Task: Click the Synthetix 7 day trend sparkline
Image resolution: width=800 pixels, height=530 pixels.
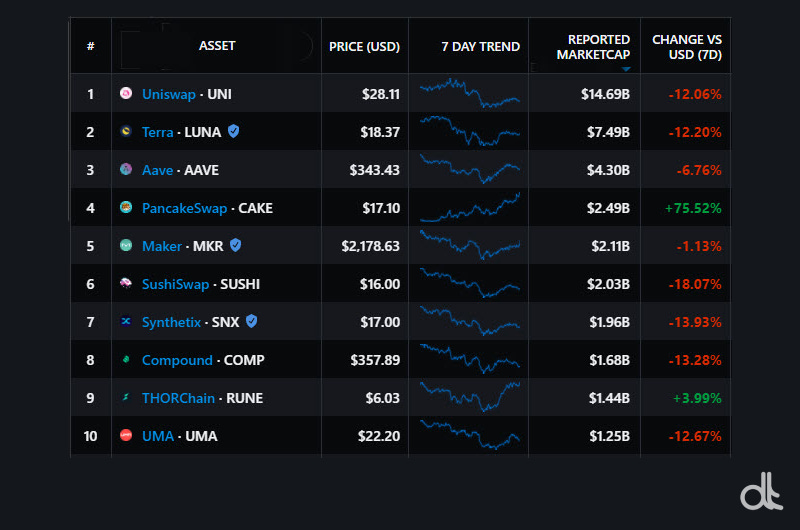Action: click(470, 321)
